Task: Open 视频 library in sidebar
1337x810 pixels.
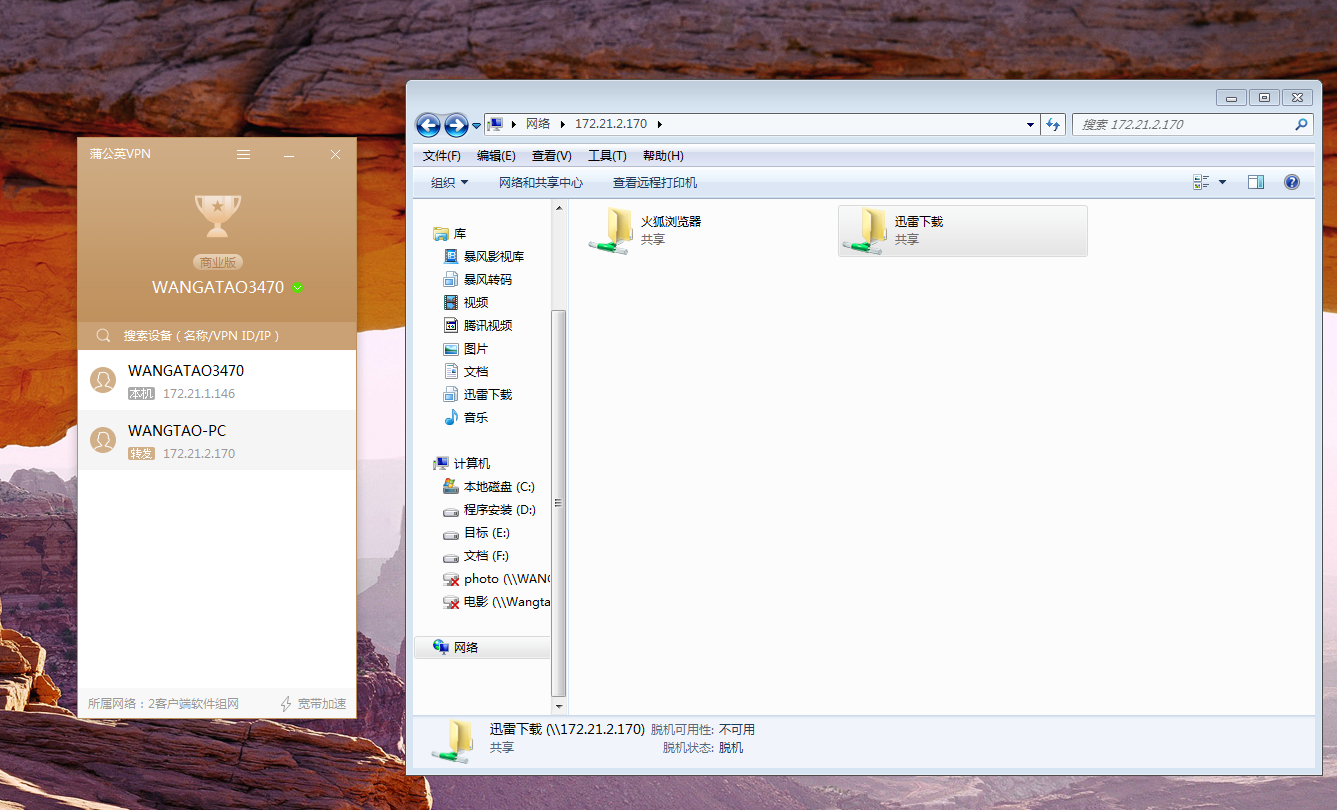Action: (466, 303)
